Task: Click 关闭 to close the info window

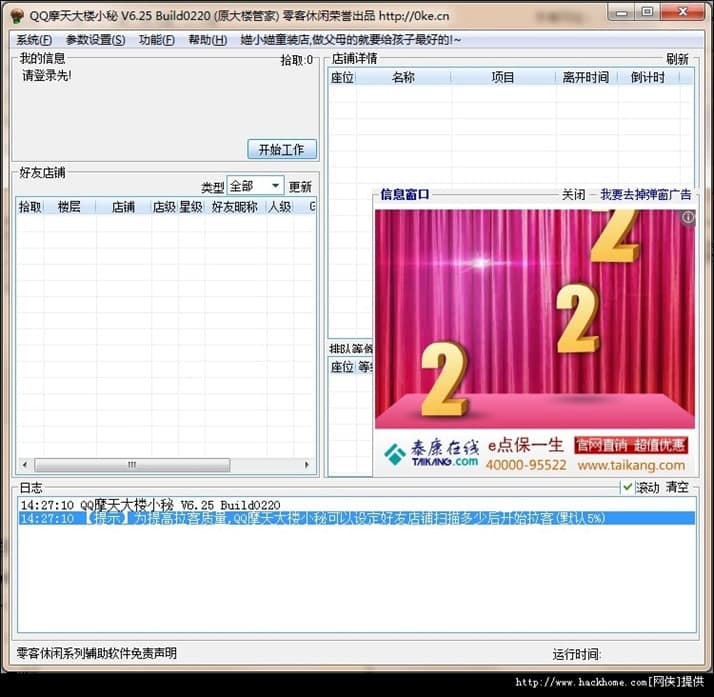Action: pos(573,195)
